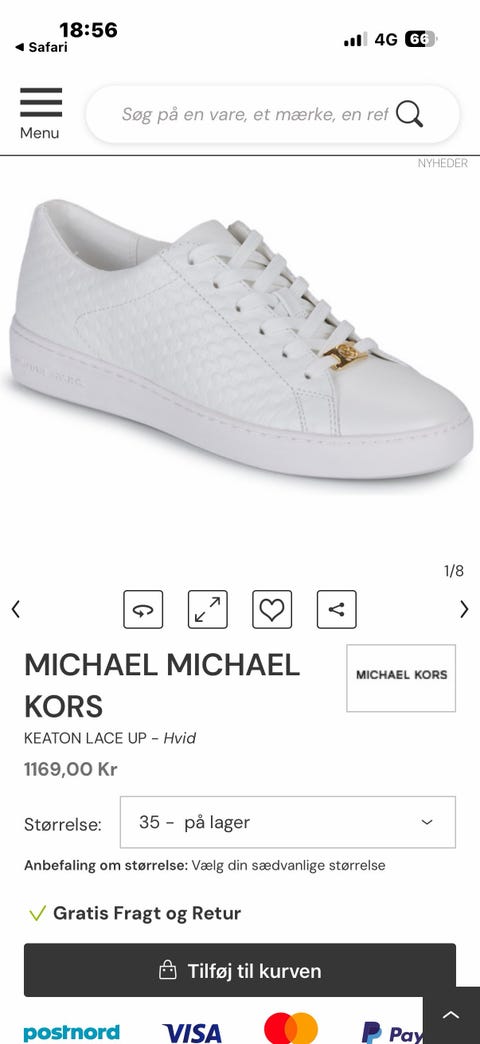Expand product image to fullscreen
Viewport: 480px width, 1044px height.
pos(208,609)
